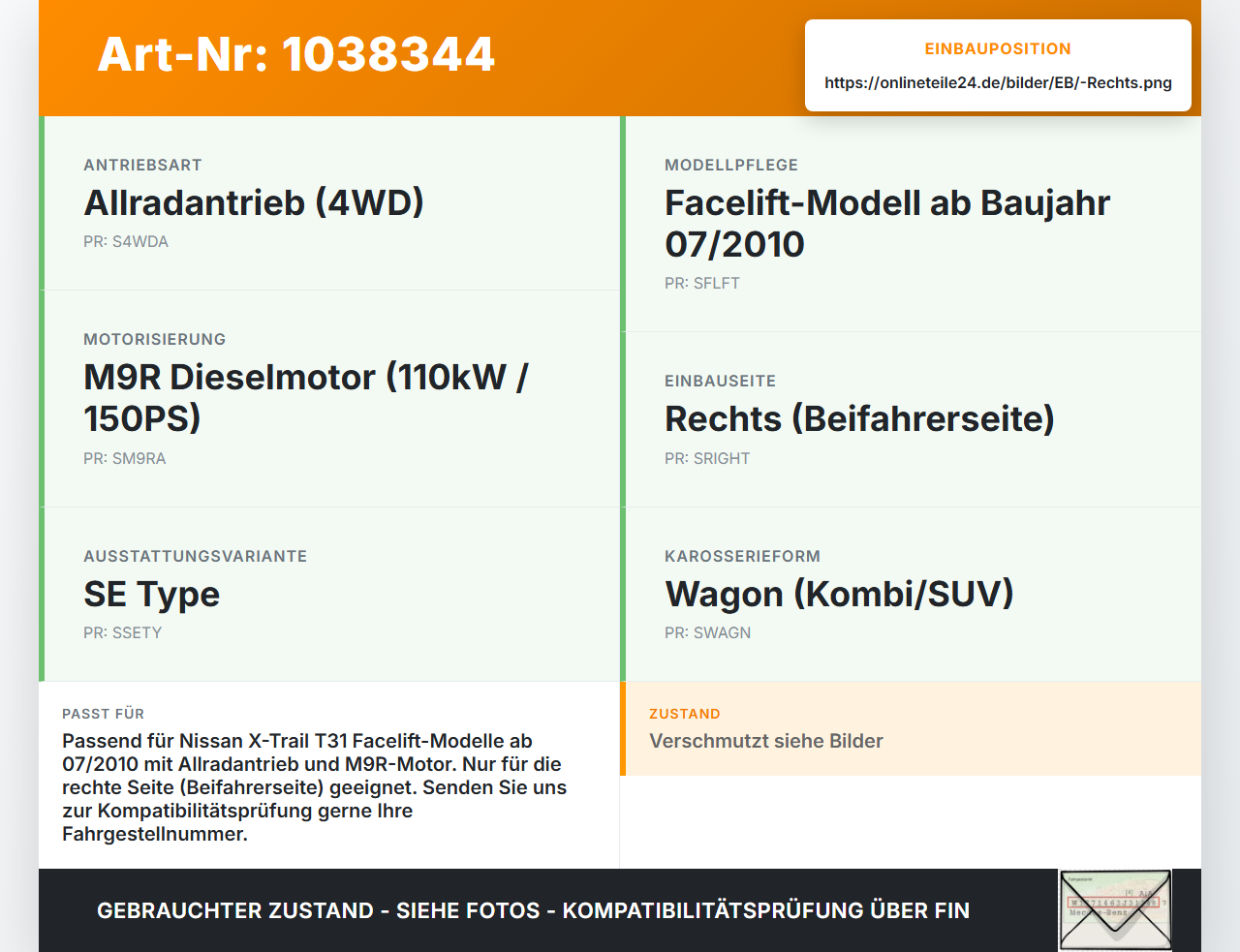Click the GEBRAUCHTER ZUSTAND footer banner text
Viewport: 1240px width, 952px height.
533,910
